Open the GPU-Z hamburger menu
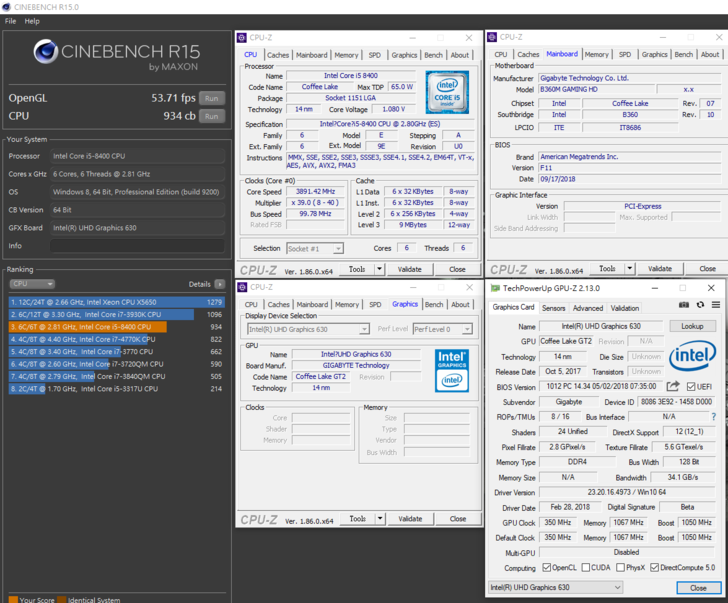Image resolution: width=728 pixels, height=603 pixels. coord(715,304)
